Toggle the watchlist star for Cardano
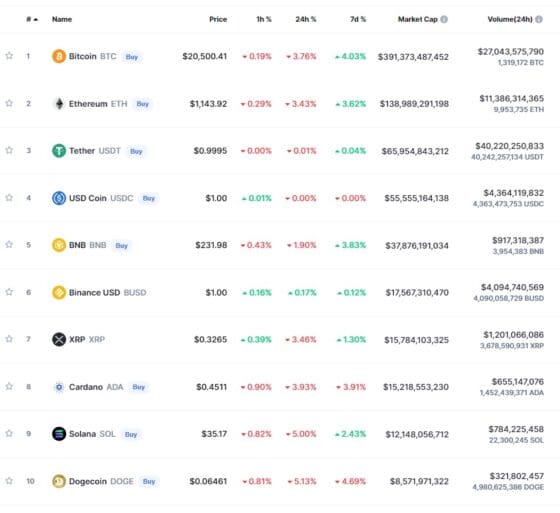 9,387
